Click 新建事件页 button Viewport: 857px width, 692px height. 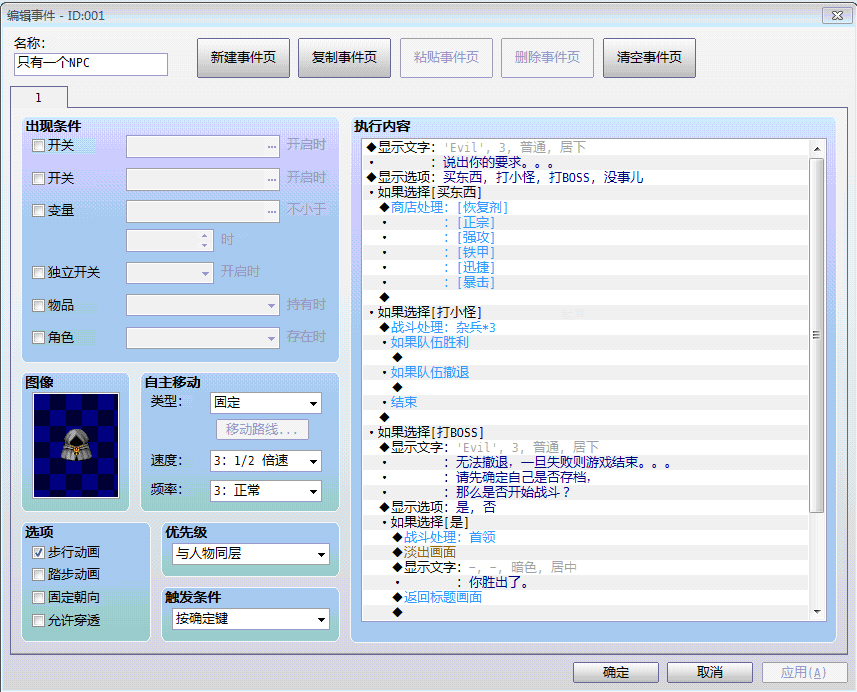[x=243, y=57]
